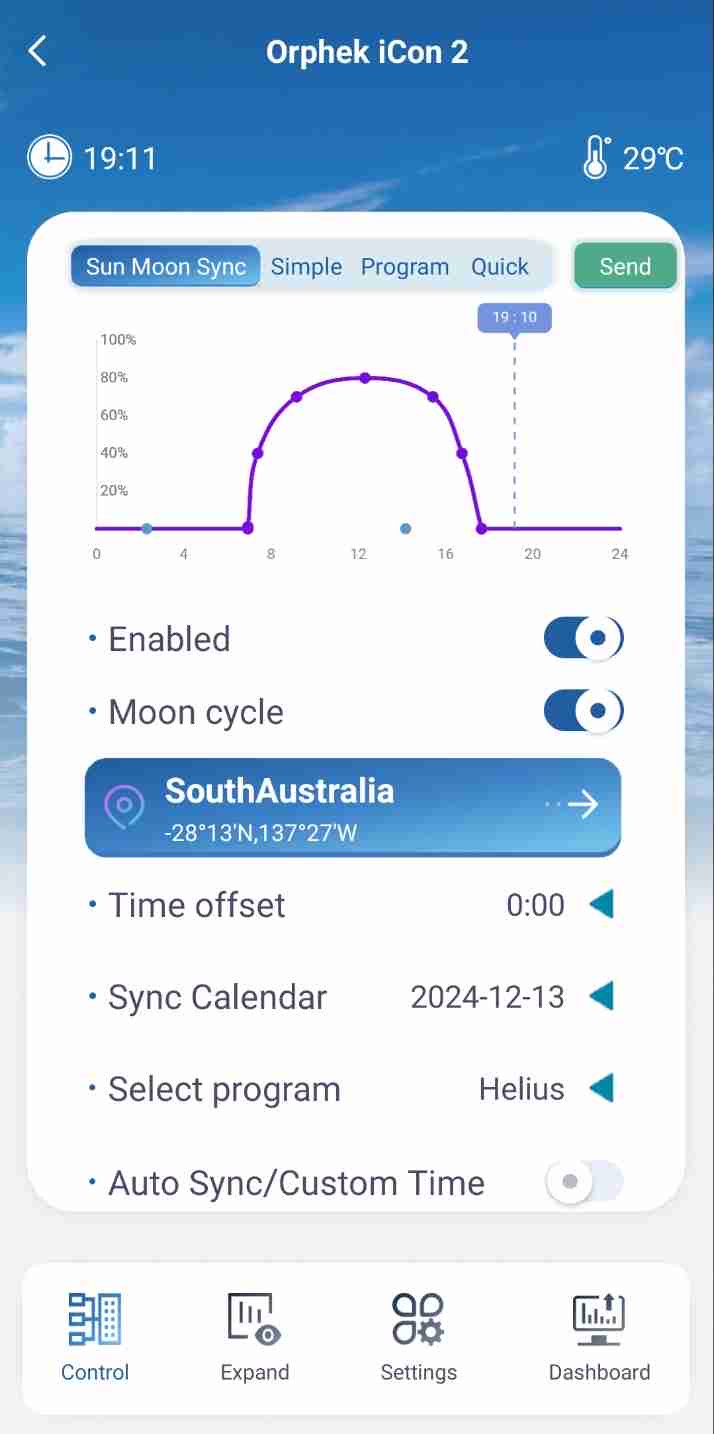Click the 19:10 time marker label
714x1434 pixels.
514,317
